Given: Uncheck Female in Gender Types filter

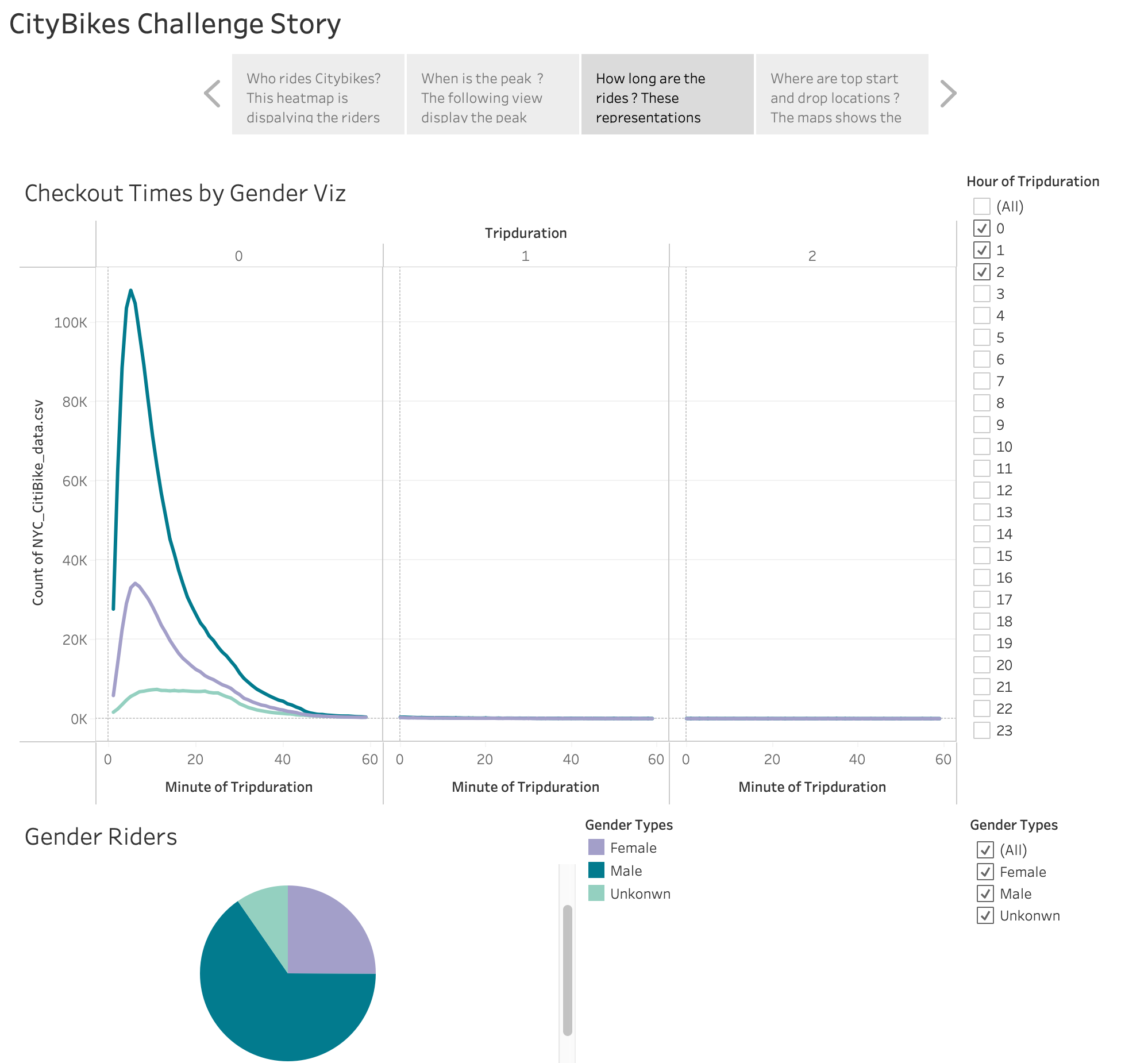Looking at the screenshot, I should click(985, 872).
